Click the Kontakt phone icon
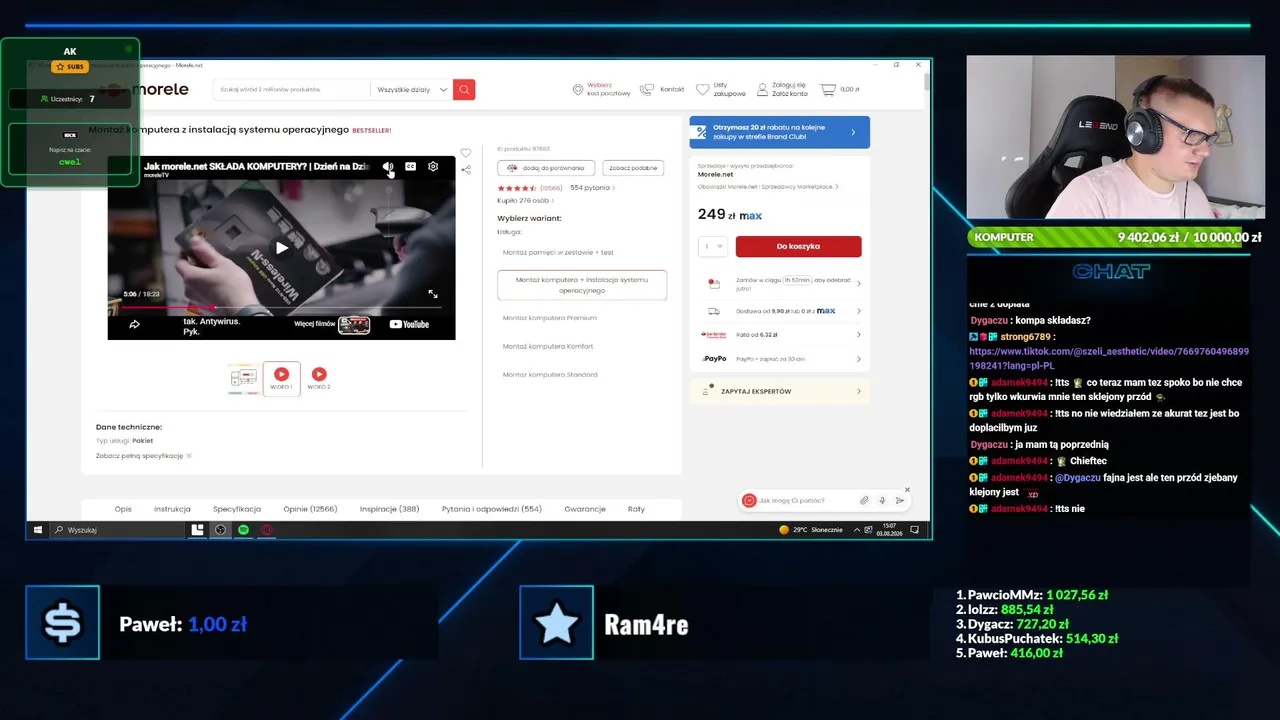This screenshot has width=1280, height=720. [647, 89]
